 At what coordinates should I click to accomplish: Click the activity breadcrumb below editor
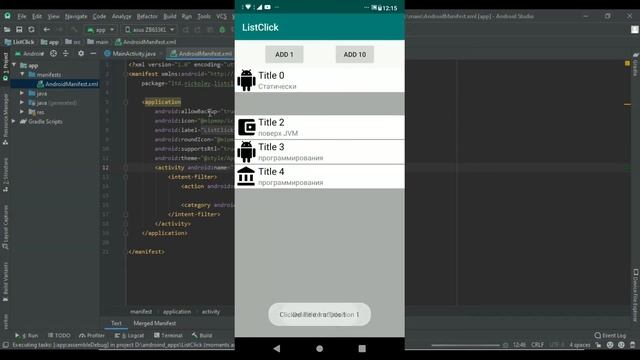(211, 311)
